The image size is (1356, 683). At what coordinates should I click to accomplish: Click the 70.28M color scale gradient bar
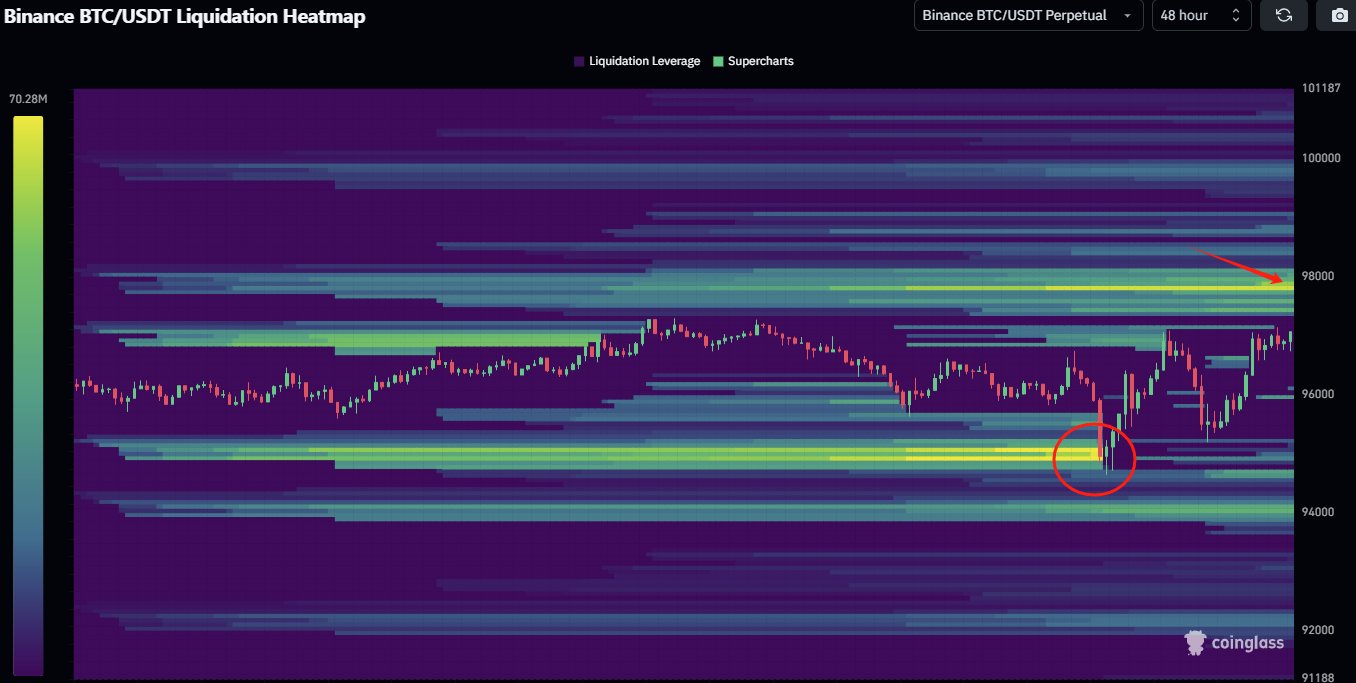tap(28, 396)
